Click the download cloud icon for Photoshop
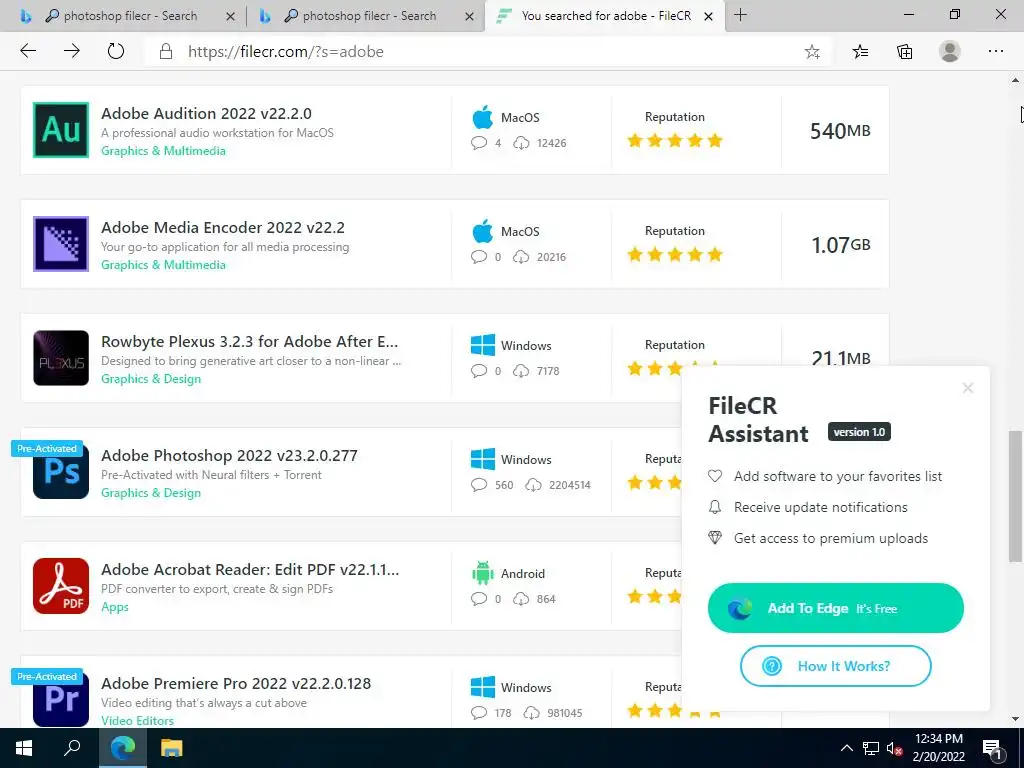Image resolution: width=1024 pixels, height=768 pixels. 534,485
